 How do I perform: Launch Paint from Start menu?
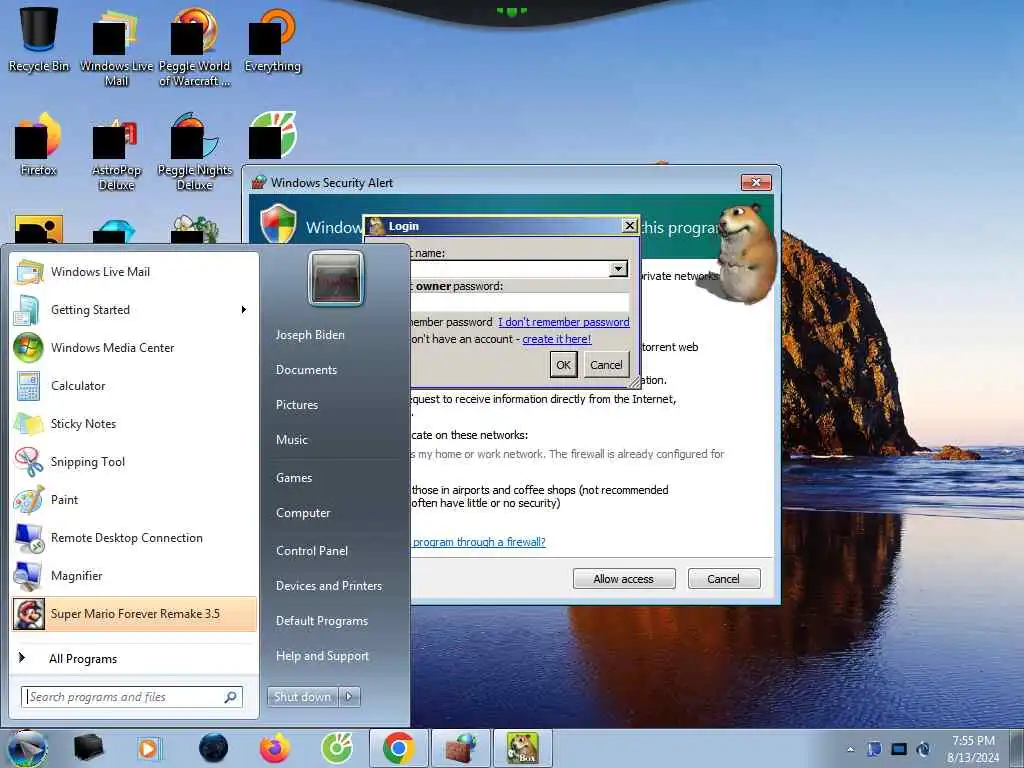[x=135, y=500]
